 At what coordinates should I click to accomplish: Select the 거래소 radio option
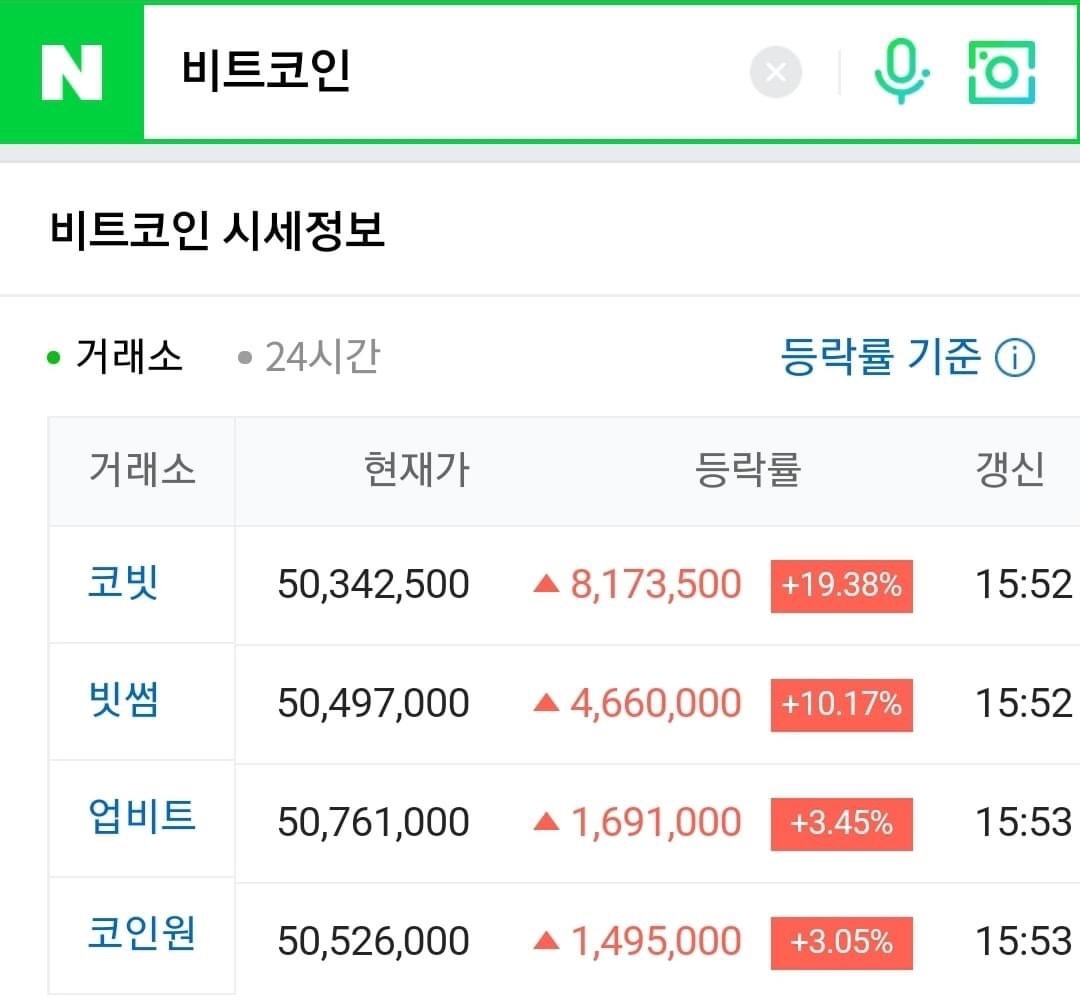(114, 357)
